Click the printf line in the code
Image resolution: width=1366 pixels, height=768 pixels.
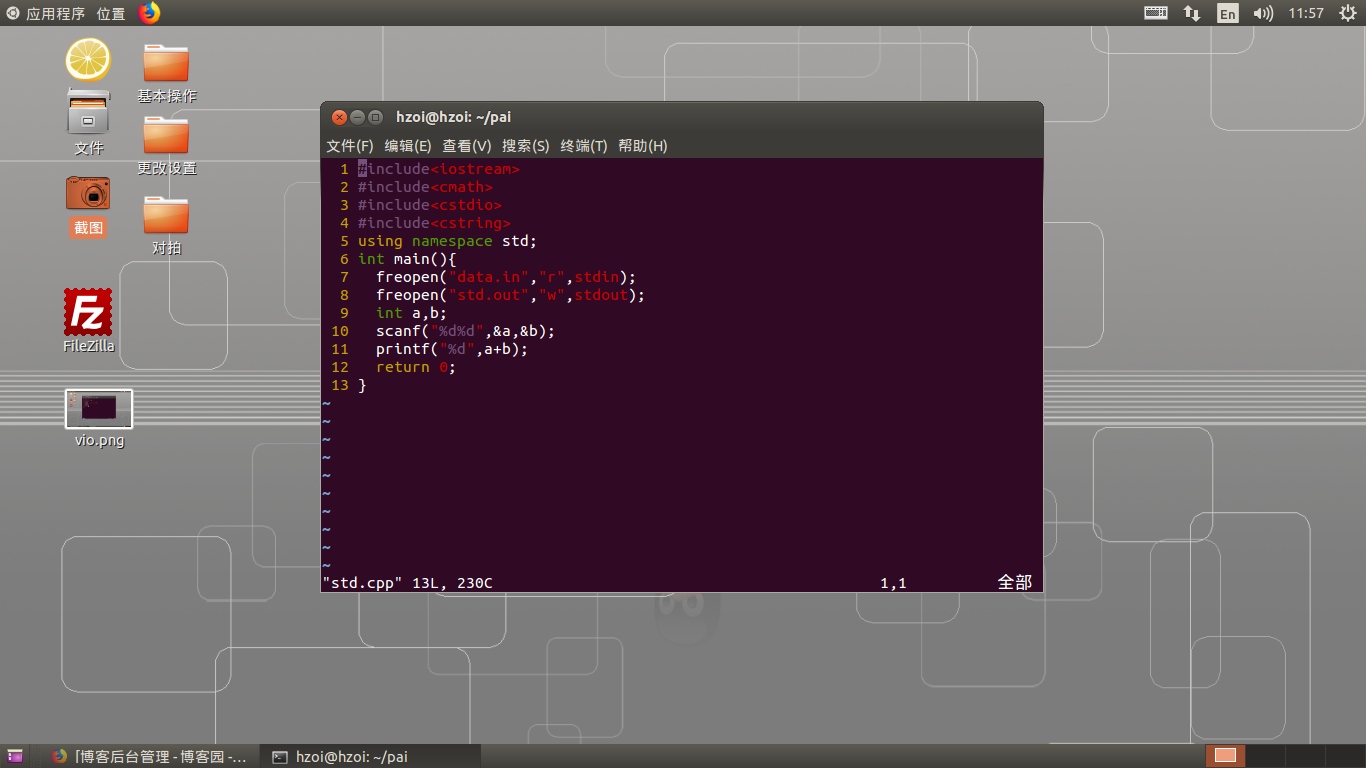tap(452, 349)
